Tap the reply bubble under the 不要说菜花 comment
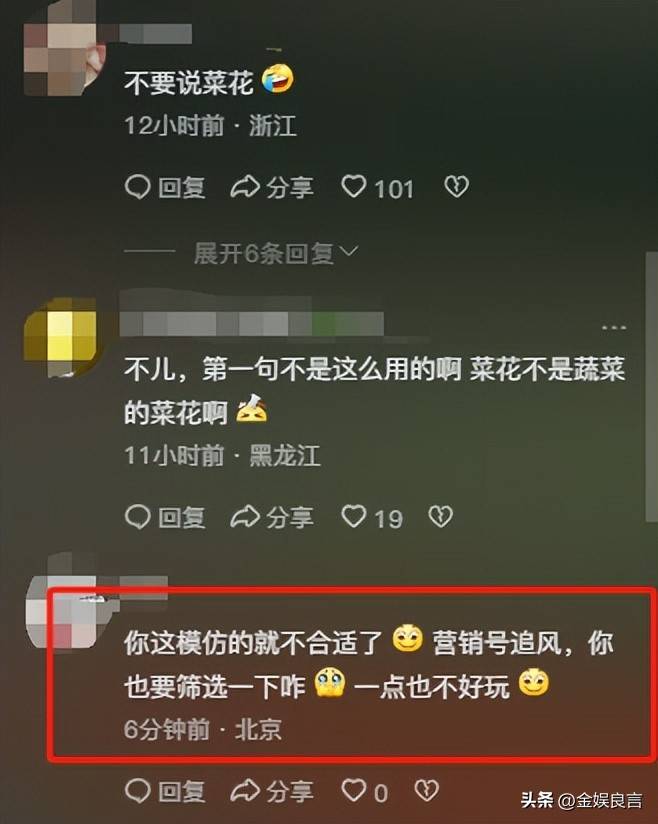Viewport: 658px width, 824px height. pyautogui.click(x=138, y=187)
